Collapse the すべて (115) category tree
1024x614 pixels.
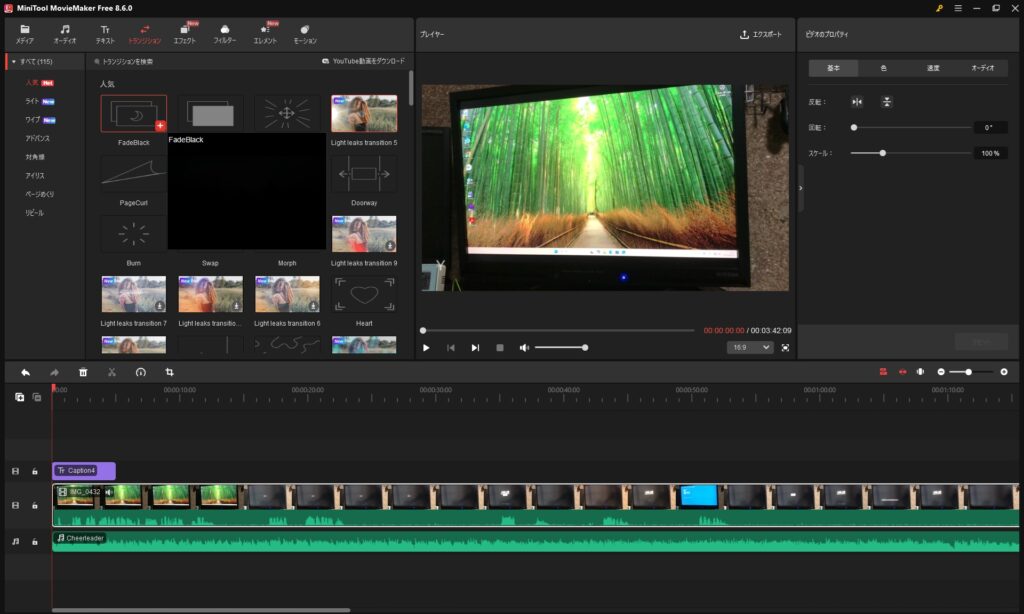click(14, 61)
